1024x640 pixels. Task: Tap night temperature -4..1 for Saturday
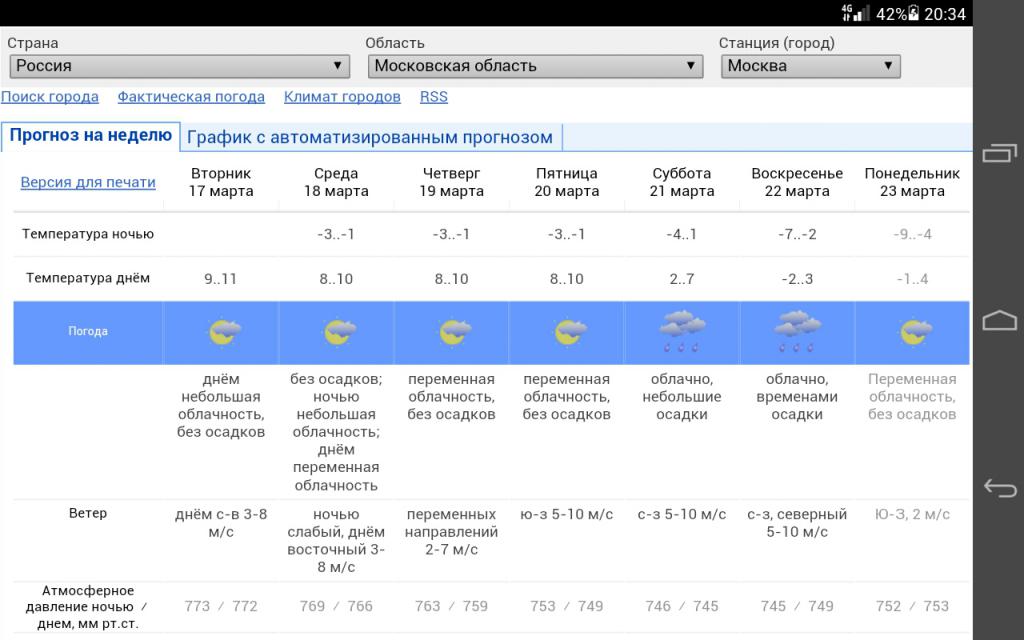pyautogui.click(x=682, y=234)
